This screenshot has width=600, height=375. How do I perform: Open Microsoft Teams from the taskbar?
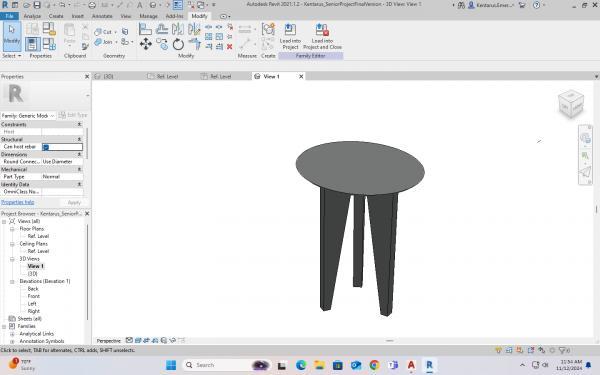393,365
